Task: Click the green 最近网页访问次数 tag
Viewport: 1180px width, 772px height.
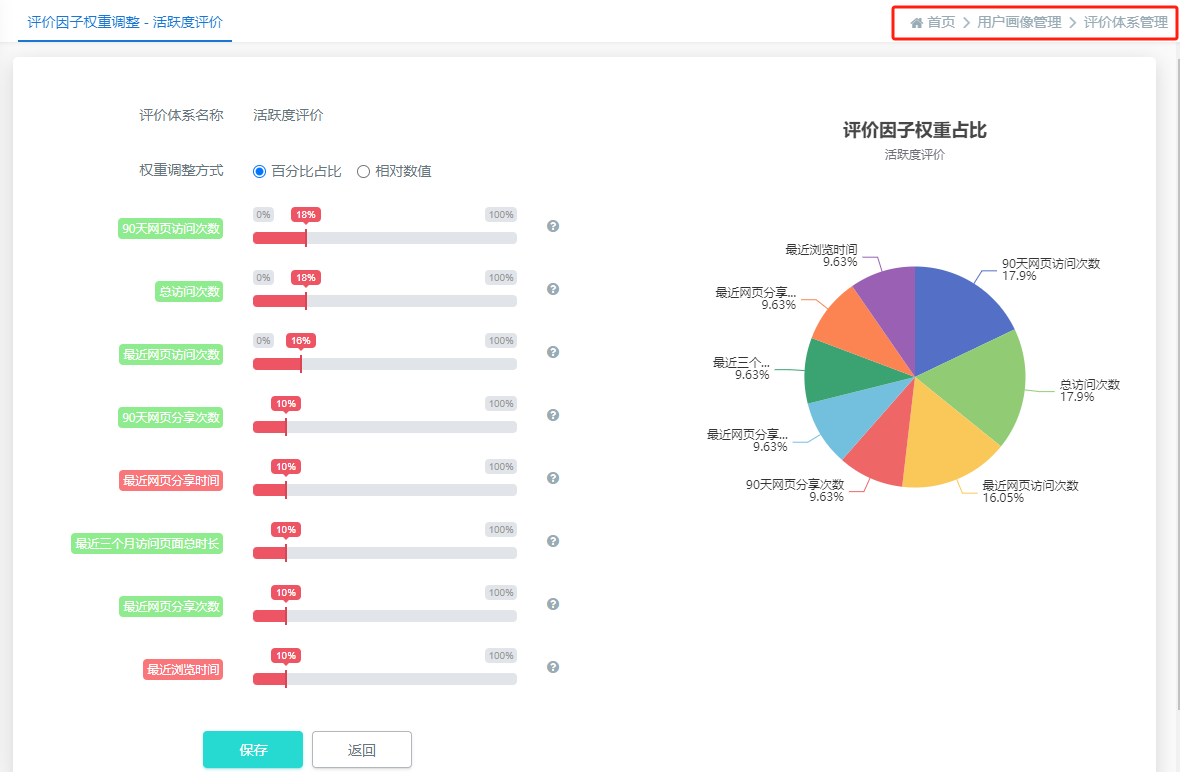Action: tap(171, 354)
